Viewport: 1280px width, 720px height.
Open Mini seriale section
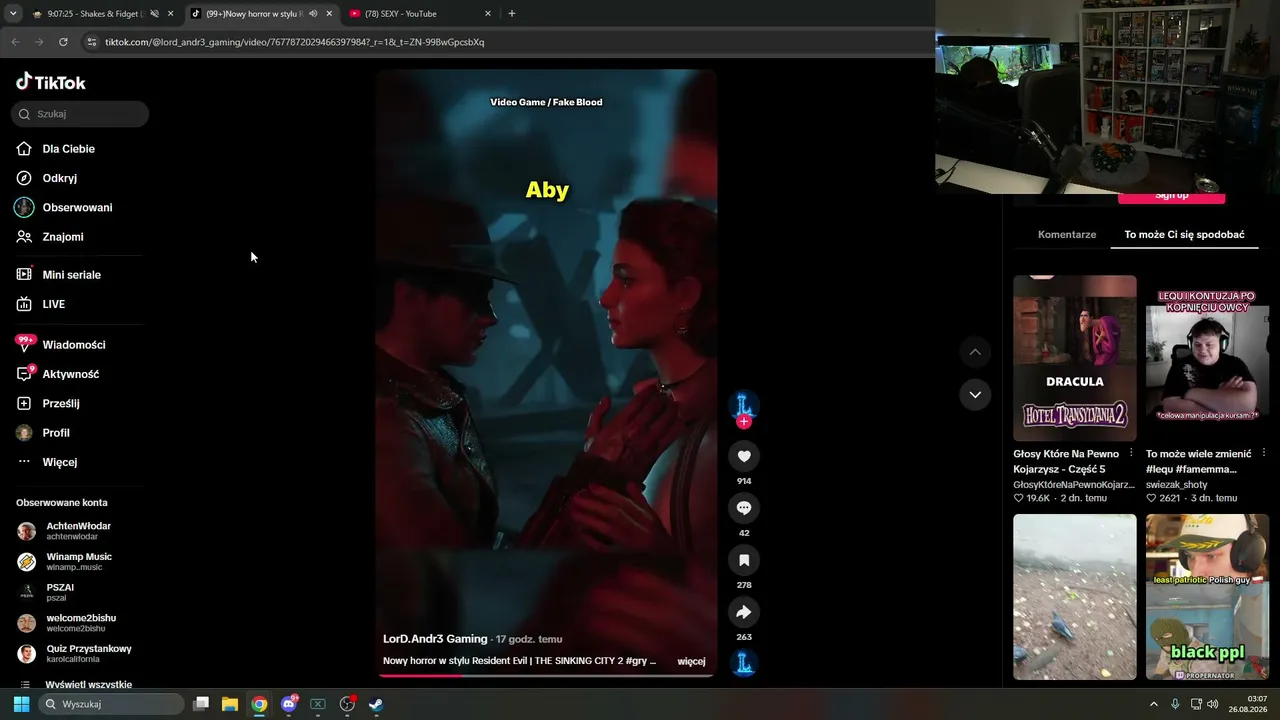click(x=71, y=275)
